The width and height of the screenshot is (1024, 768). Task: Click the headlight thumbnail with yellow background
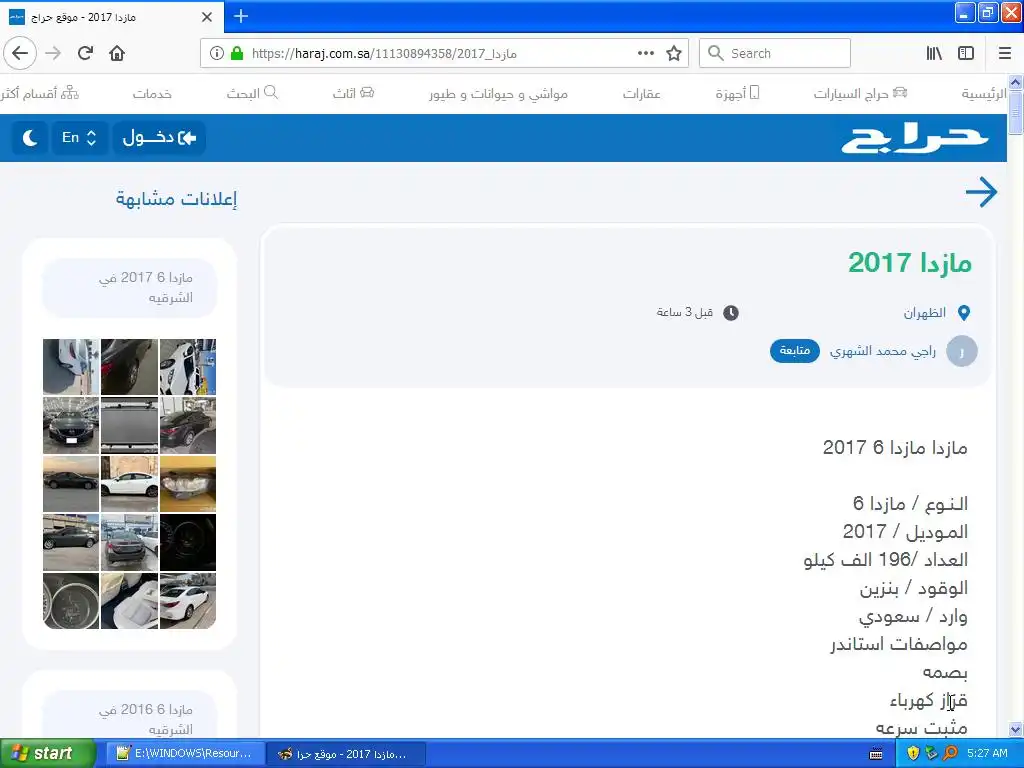[x=188, y=483]
